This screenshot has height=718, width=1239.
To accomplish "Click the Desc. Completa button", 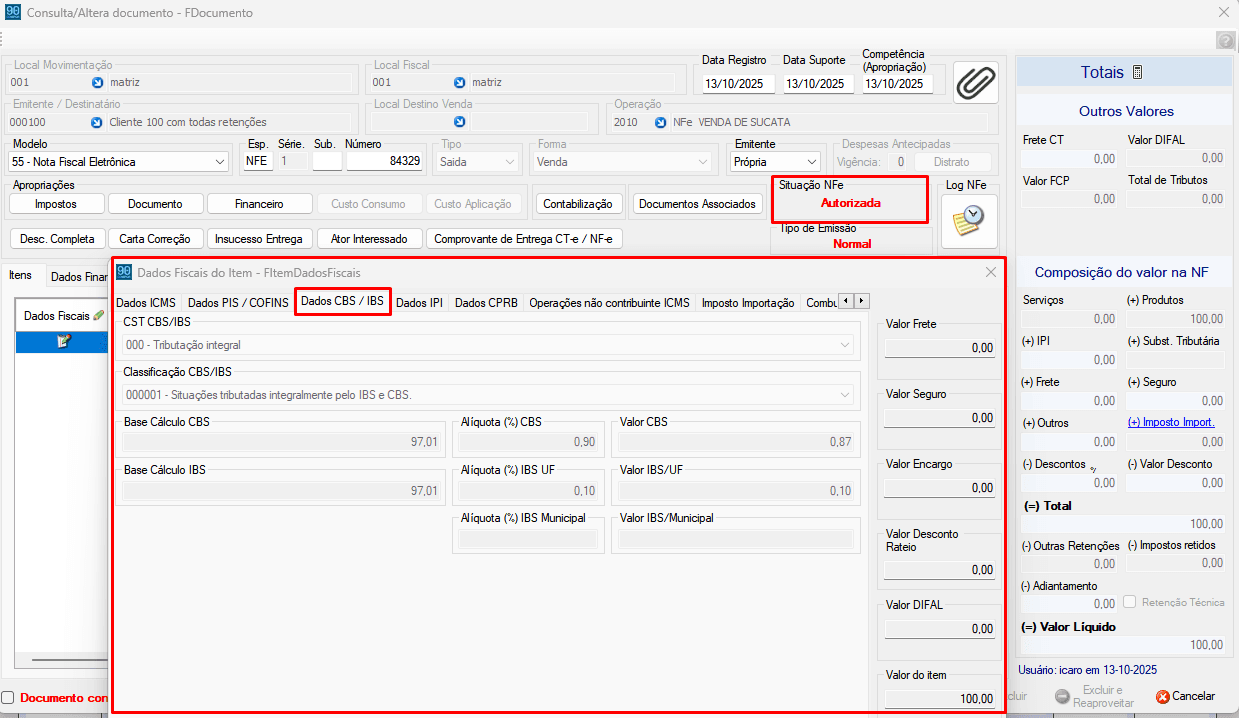I will point(57,239).
